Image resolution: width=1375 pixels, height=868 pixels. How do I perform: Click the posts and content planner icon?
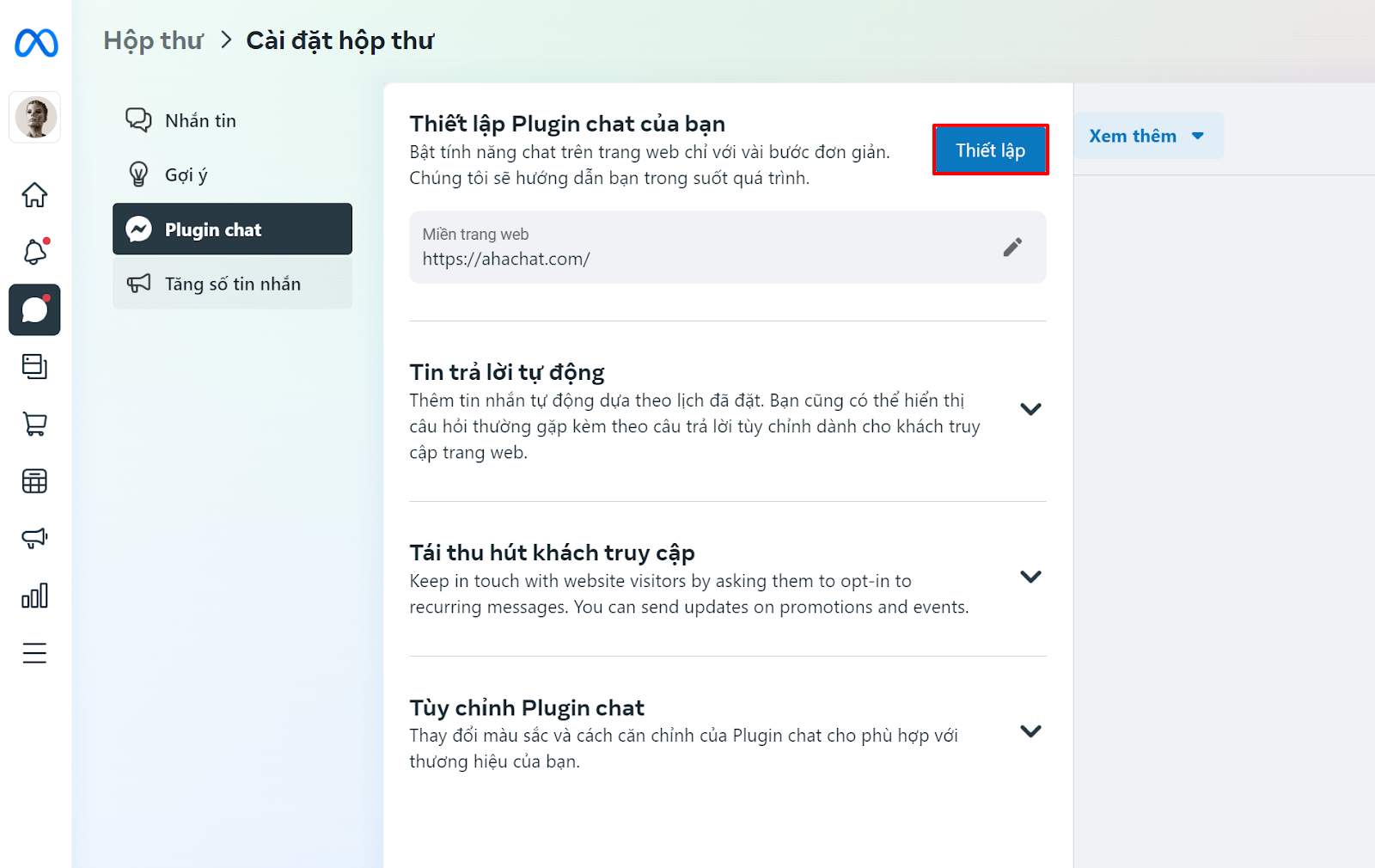(34, 367)
